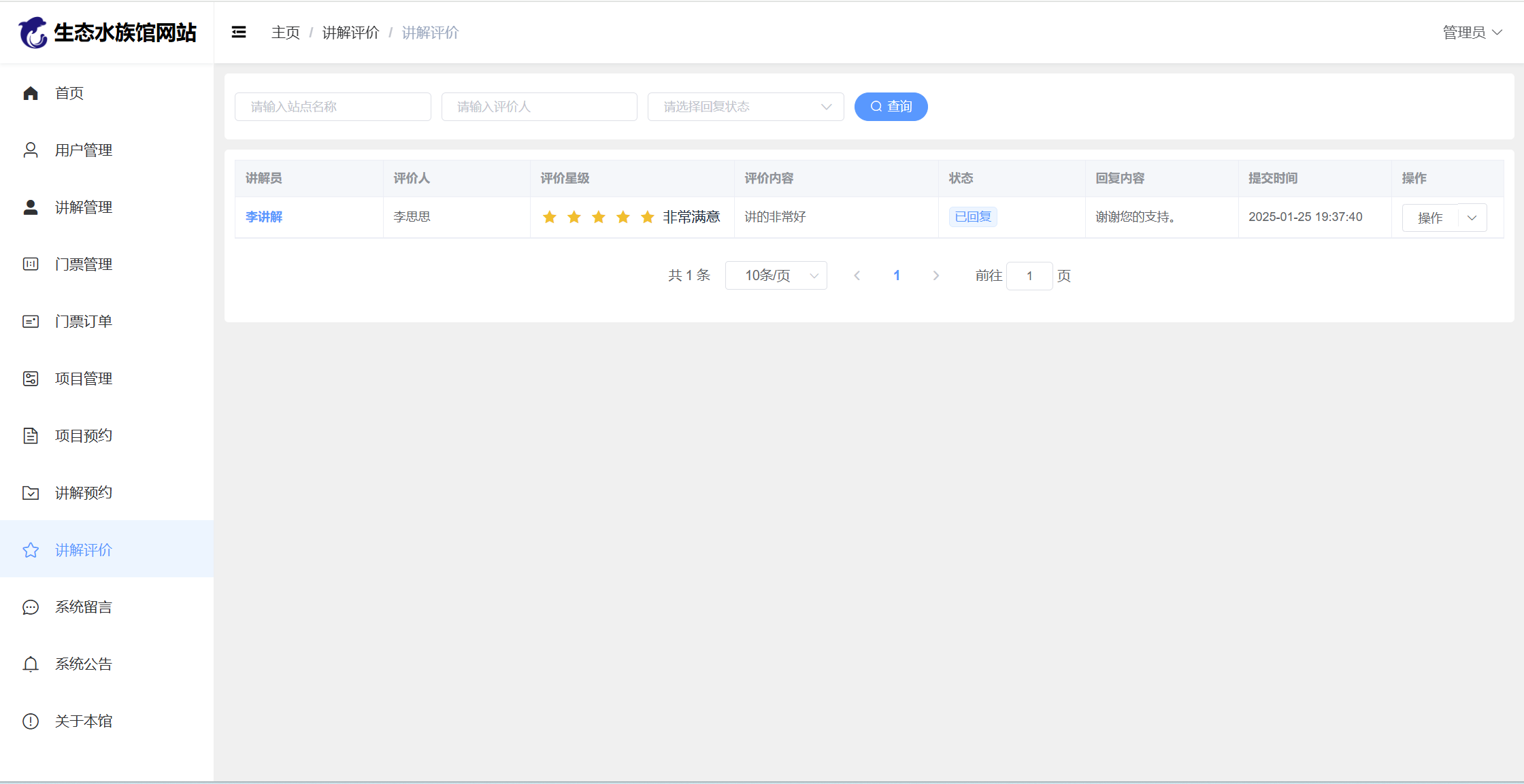Screen dimensions: 1524x784
Task: Click the next page arrow
Action: click(x=936, y=275)
